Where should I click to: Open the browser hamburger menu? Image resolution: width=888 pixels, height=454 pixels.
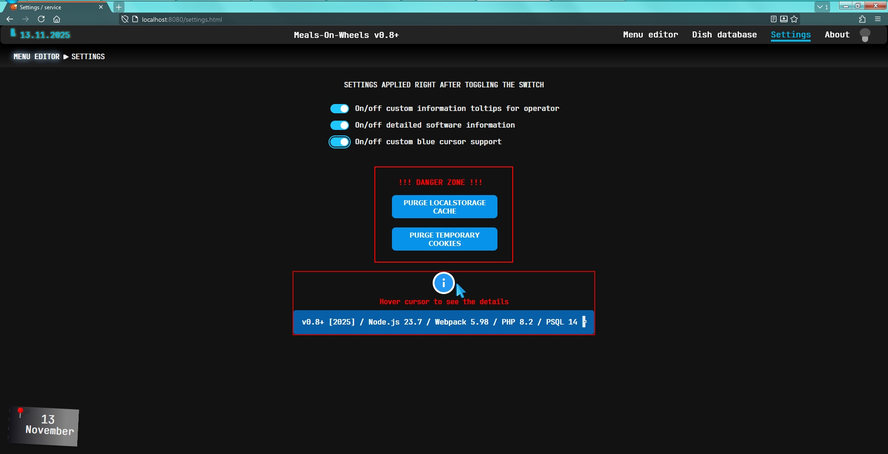877,19
